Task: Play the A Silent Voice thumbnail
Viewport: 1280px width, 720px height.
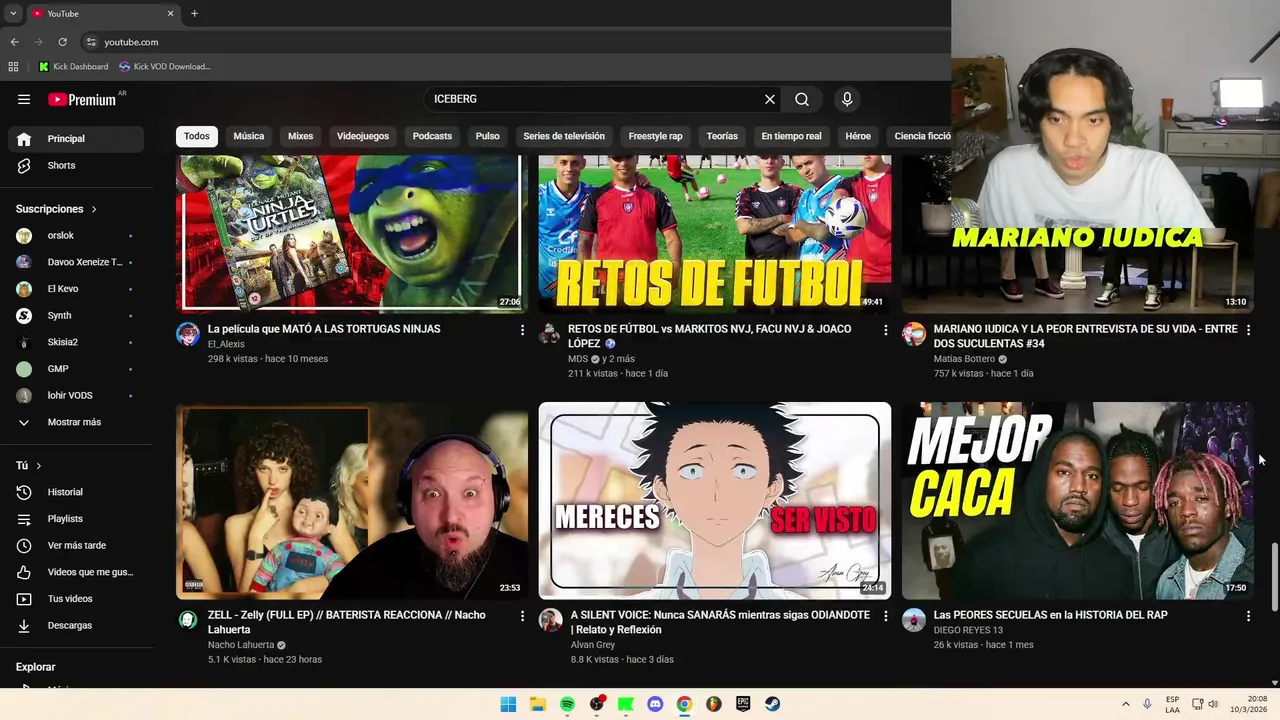Action: click(x=715, y=500)
